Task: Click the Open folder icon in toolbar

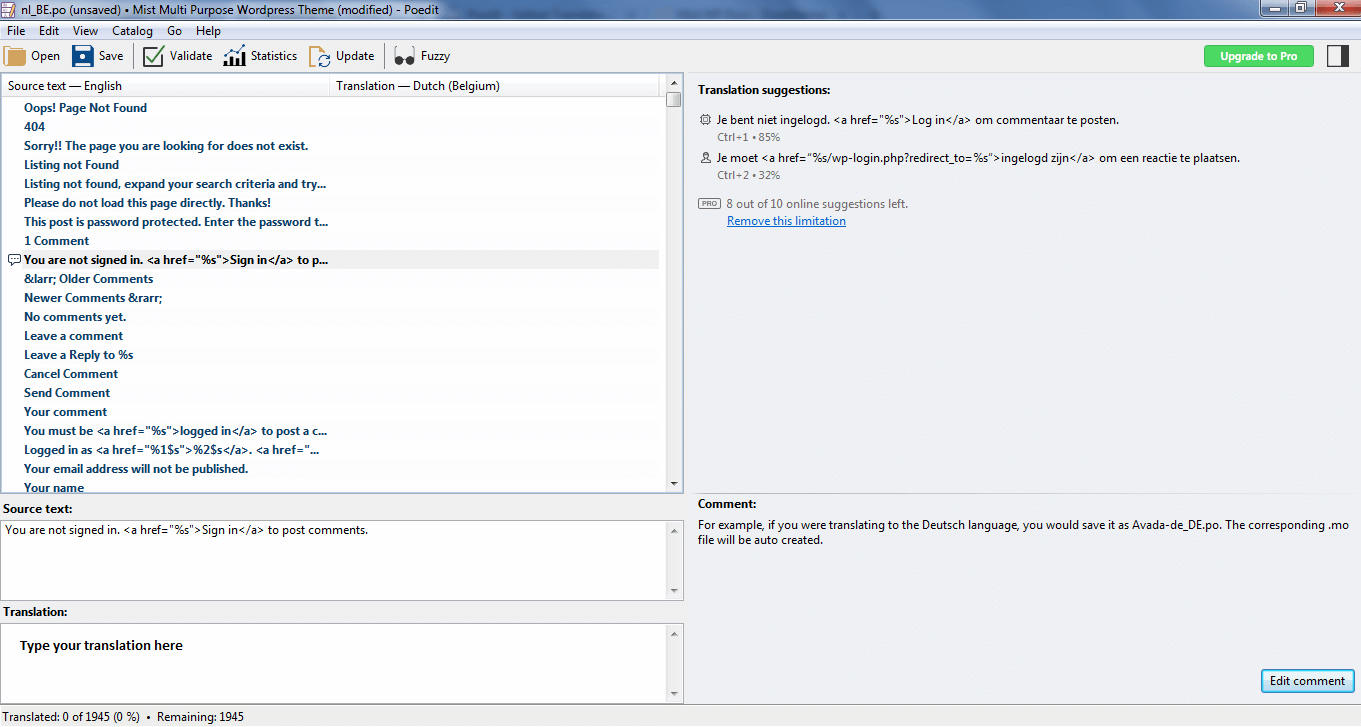Action: [x=16, y=56]
